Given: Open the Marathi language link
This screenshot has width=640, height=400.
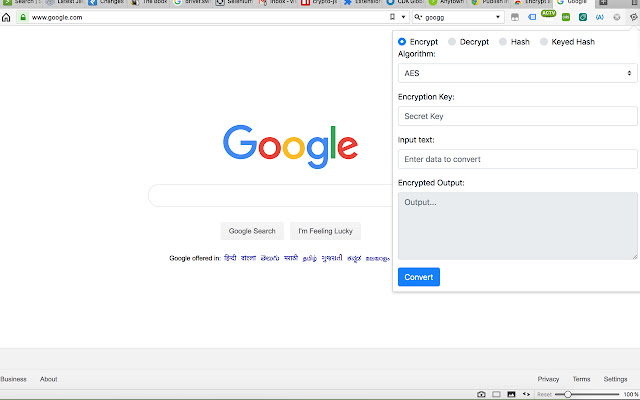Looking at the screenshot, I should click(x=291, y=258).
